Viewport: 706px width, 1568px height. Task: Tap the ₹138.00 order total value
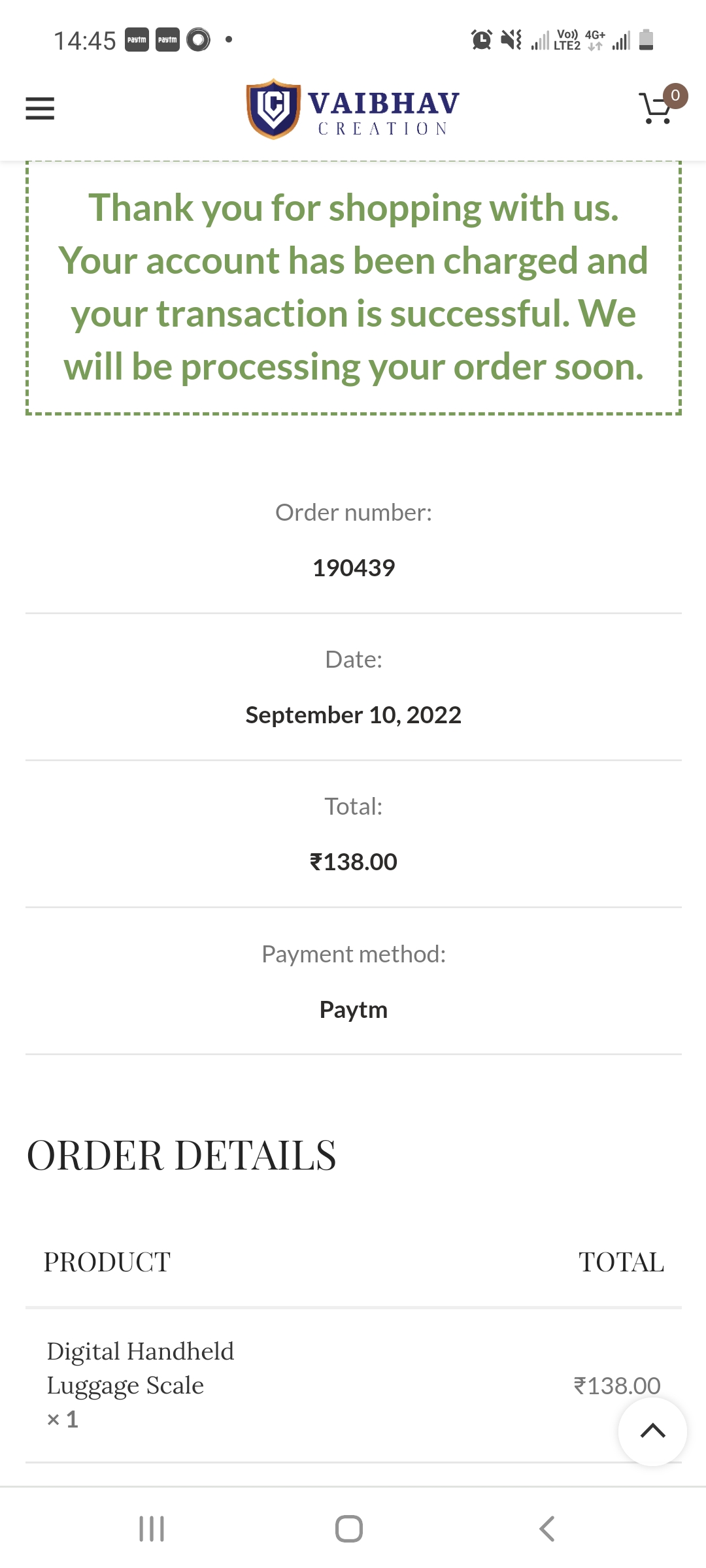click(x=354, y=862)
